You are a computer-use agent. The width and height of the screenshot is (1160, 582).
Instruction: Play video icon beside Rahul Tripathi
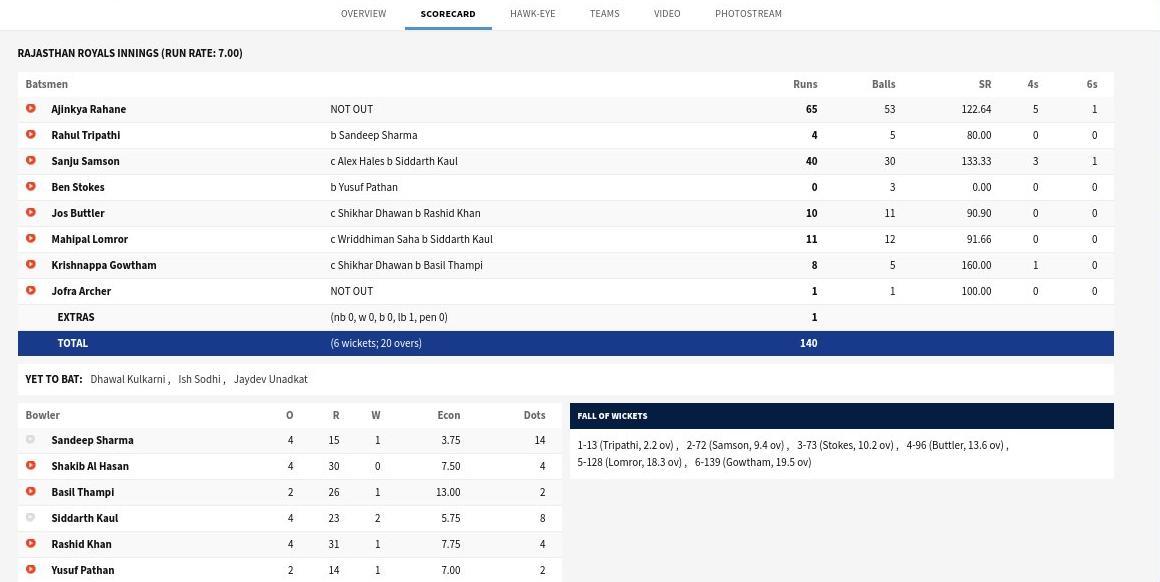point(30,135)
